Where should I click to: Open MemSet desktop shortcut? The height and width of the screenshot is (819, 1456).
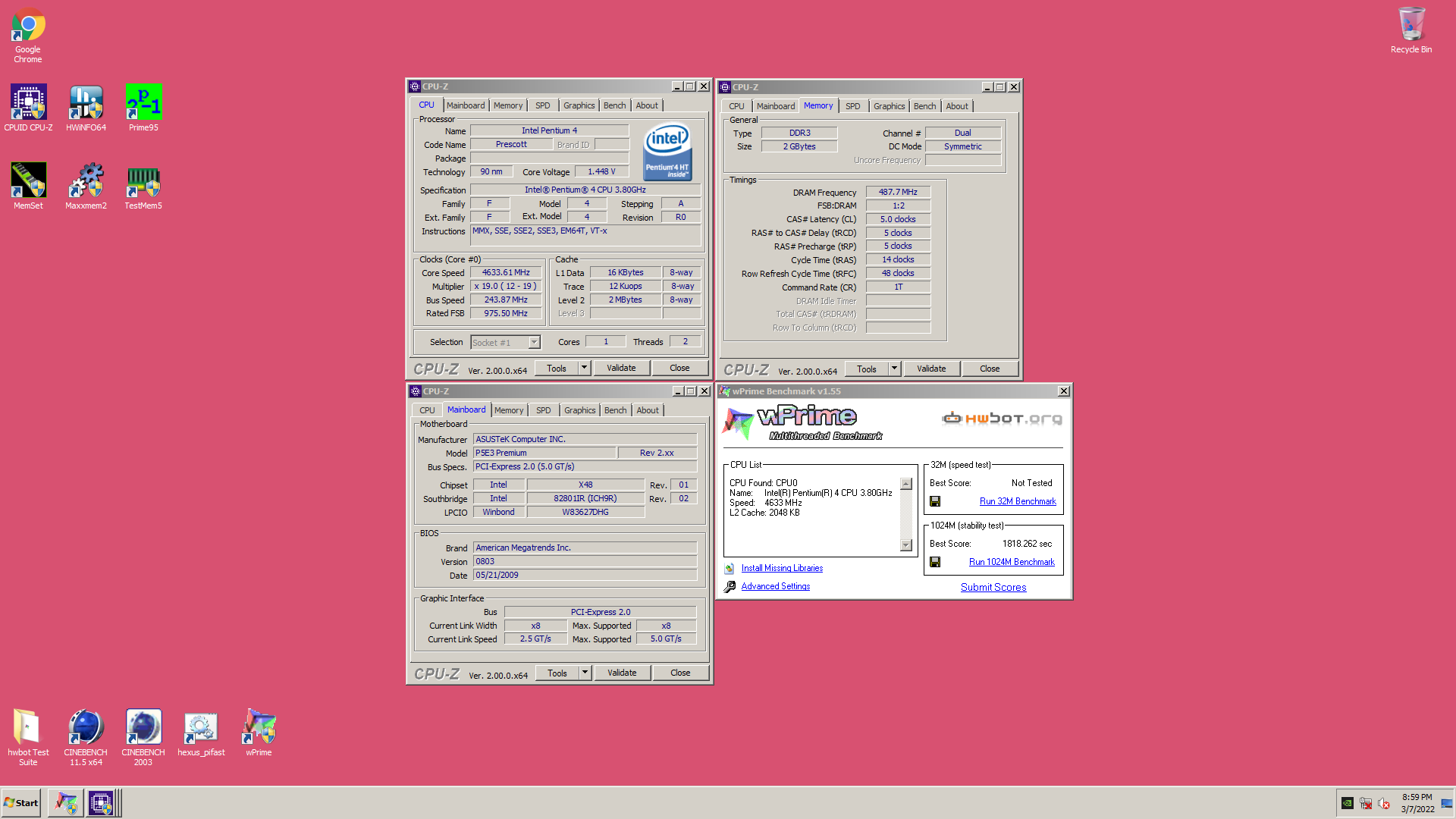coord(28,187)
